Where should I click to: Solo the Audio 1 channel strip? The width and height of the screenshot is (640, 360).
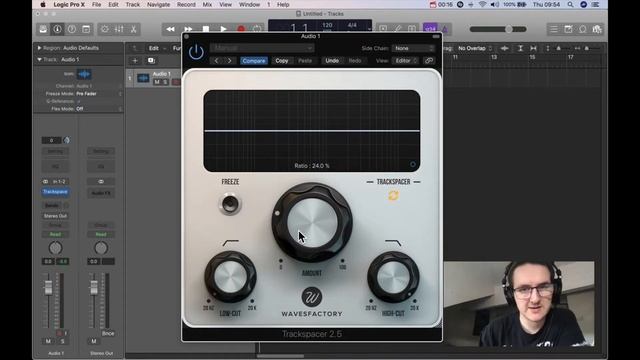[62, 341]
